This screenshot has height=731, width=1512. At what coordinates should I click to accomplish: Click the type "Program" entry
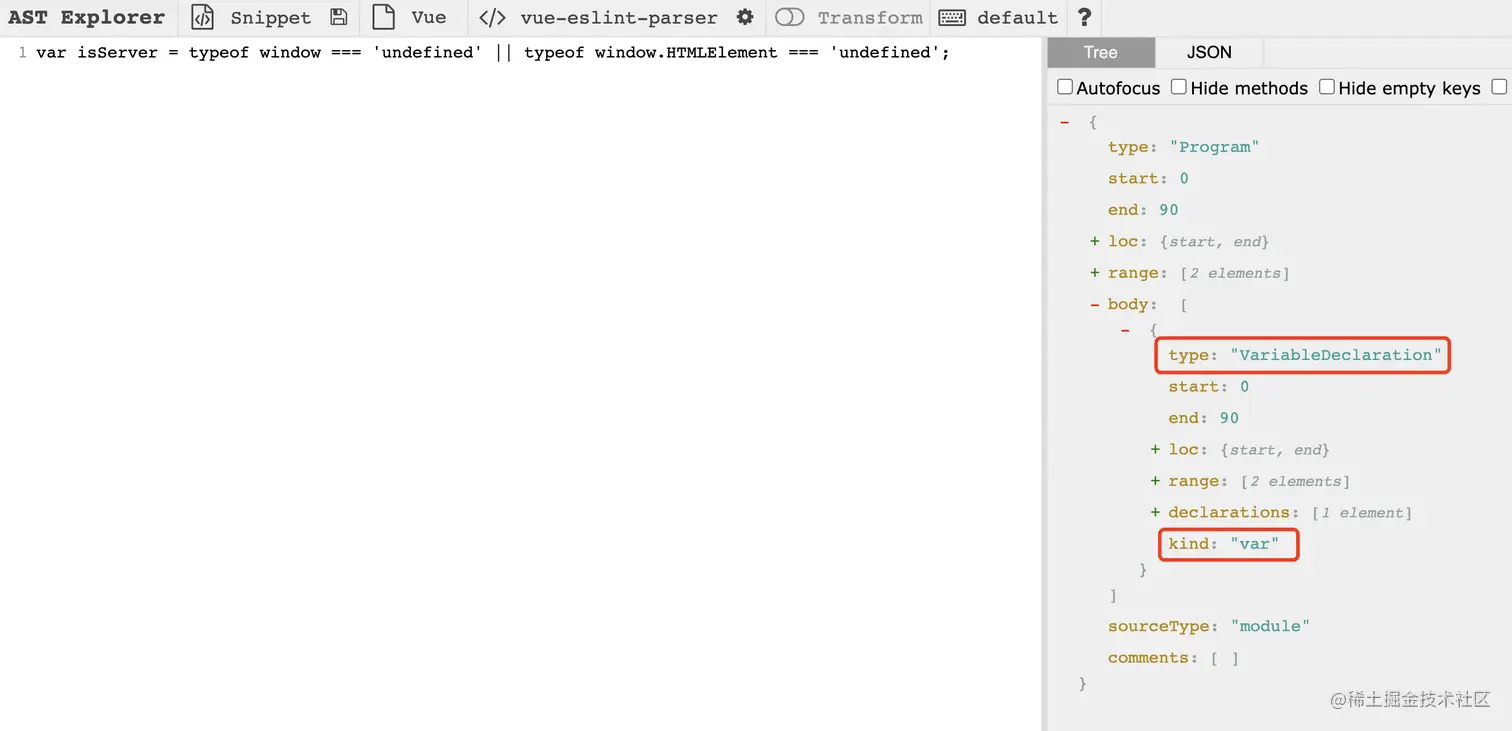pyautogui.click(x=1183, y=147)
